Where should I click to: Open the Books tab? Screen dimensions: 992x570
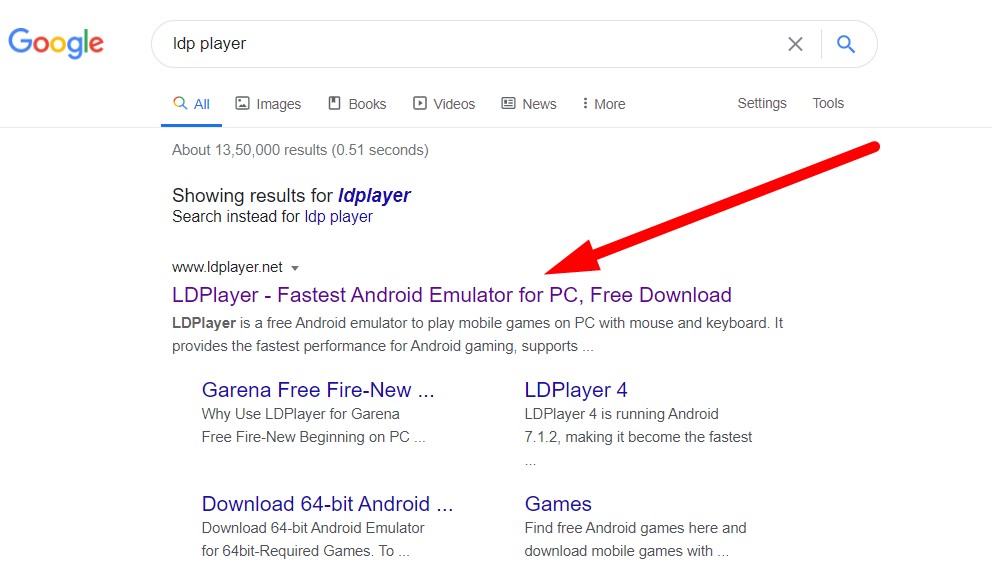(x=357, y=104)
